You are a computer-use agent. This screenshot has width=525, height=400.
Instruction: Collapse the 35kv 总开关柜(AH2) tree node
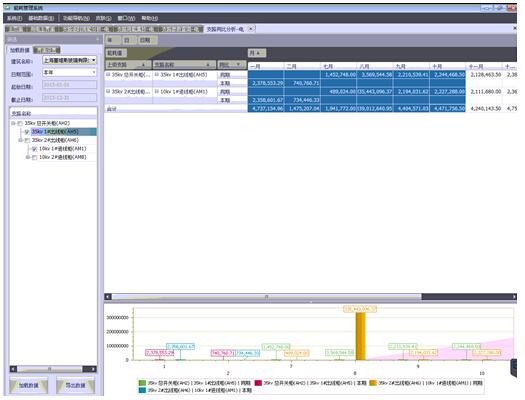[13, 123]
